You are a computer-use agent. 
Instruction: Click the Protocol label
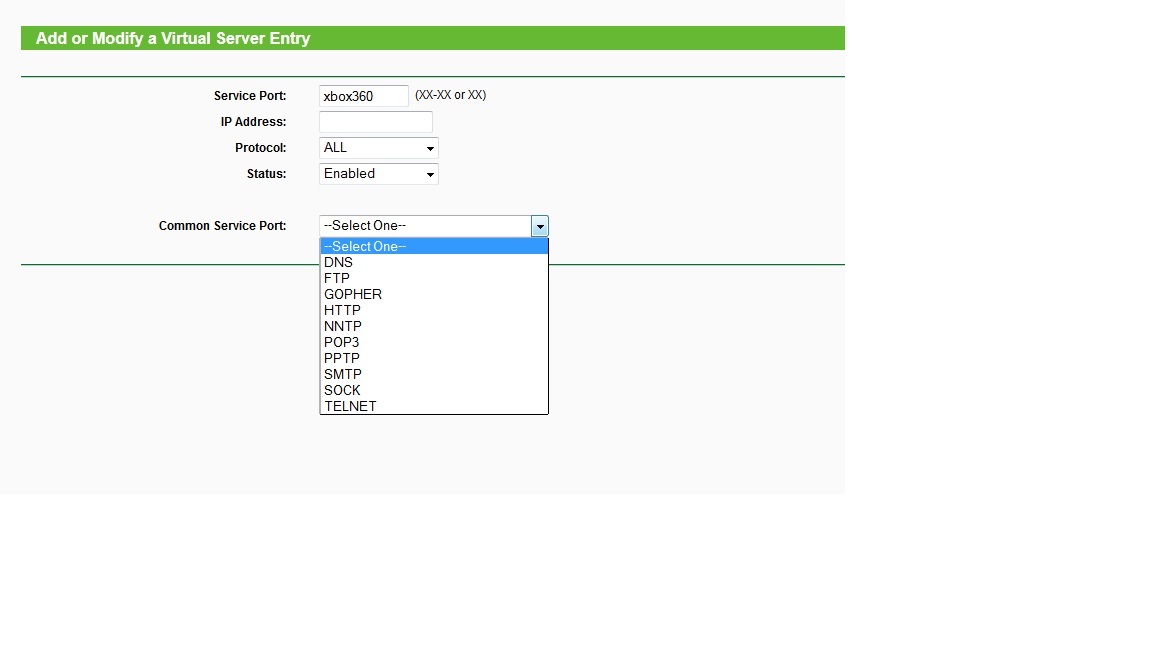point(261,148)
